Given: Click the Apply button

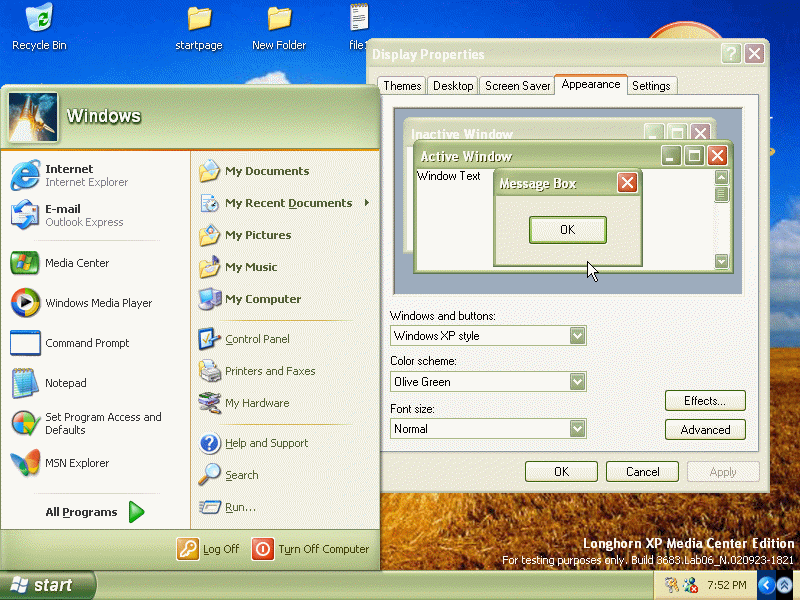Looking at the screenshot, I should coord(723,471).
